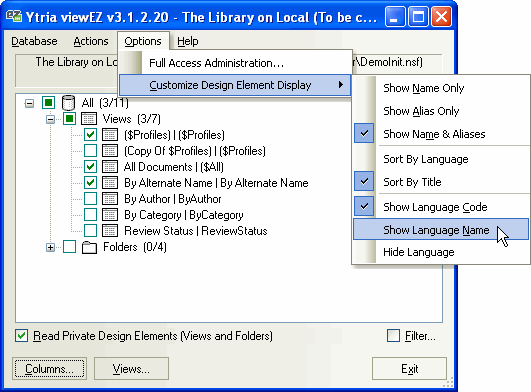This screenshot has width=531, height=392.
Task: Click the Views category table icon
Action: (89, 119)
